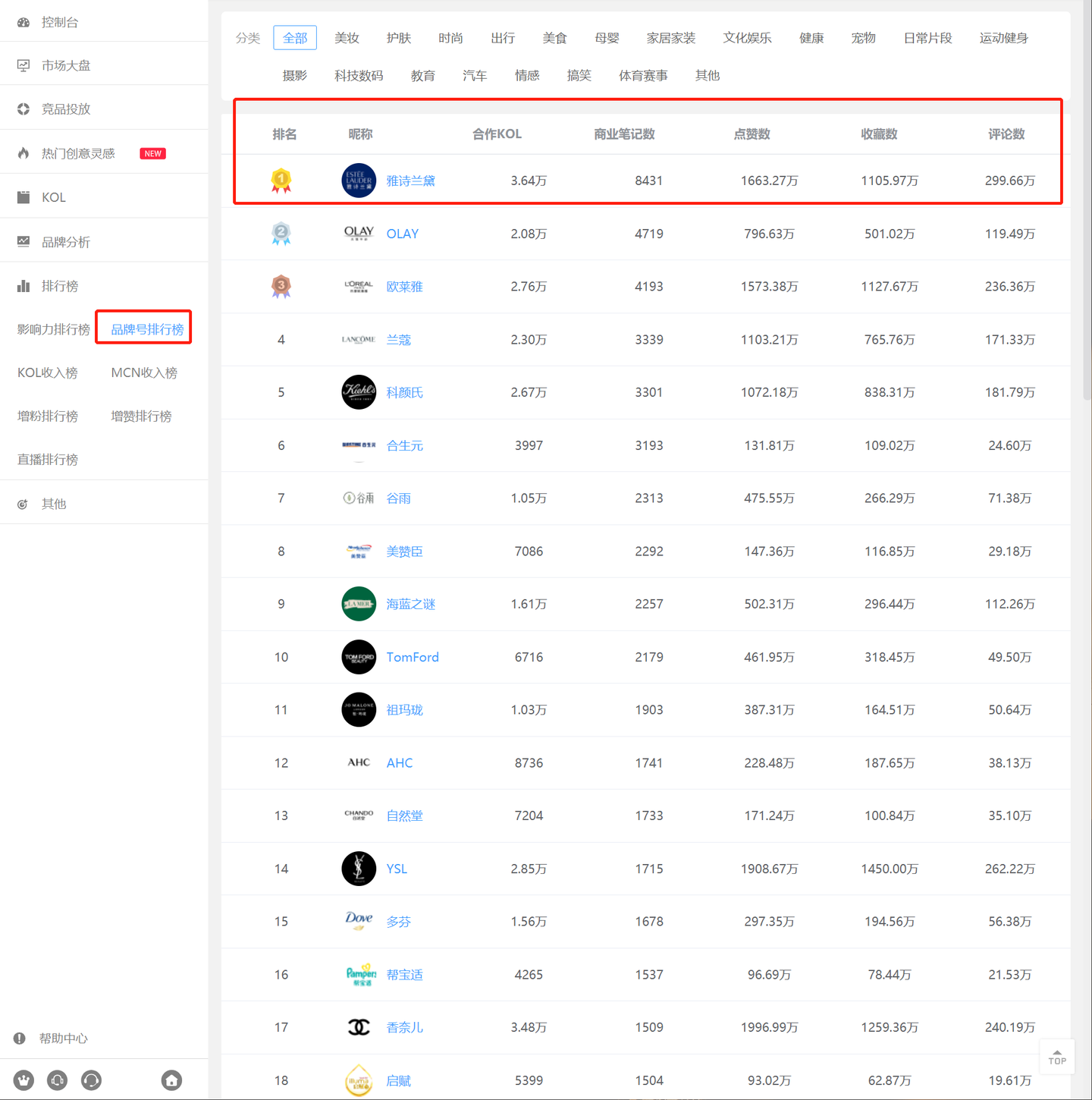Click the 帮助中心 exclamation icon
This screenshot has height=1100, width=1092.
point(20,1039)
